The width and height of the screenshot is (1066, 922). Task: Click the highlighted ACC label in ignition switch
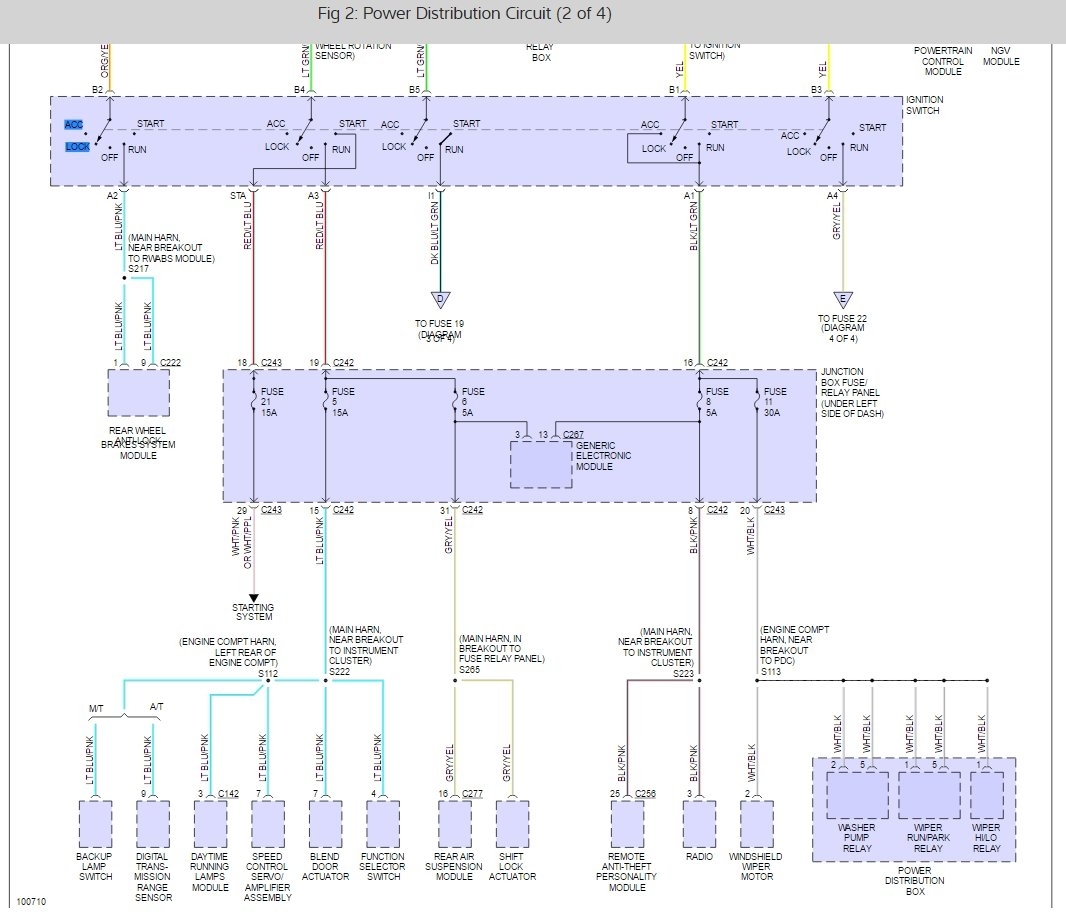click(x=73, y=124)
